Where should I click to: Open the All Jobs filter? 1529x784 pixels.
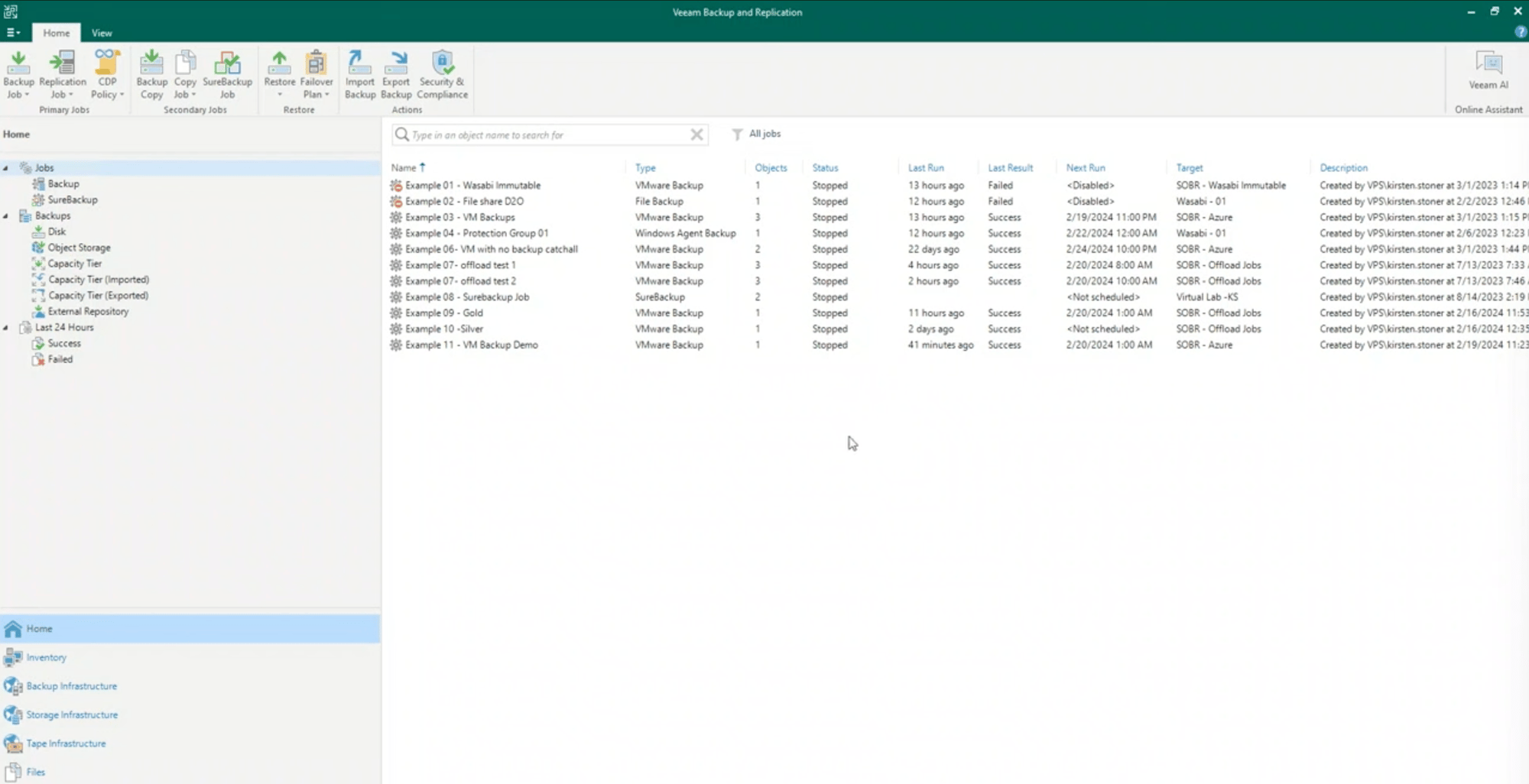pyautogui.click(x=764, y=134)
